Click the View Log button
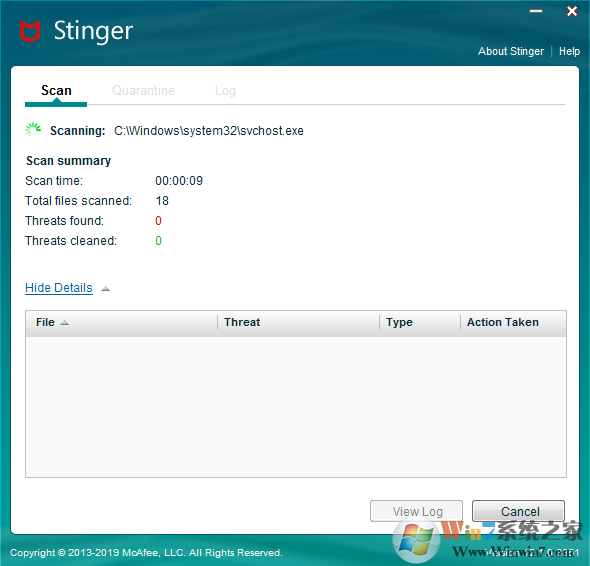 click(417, 511)
